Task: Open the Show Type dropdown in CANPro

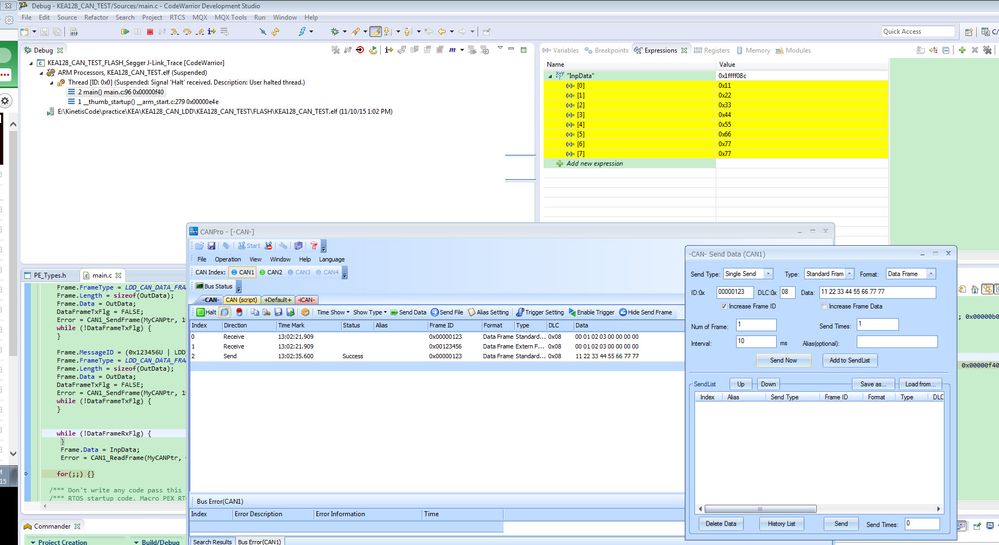Action: click(x=370, y=312)
